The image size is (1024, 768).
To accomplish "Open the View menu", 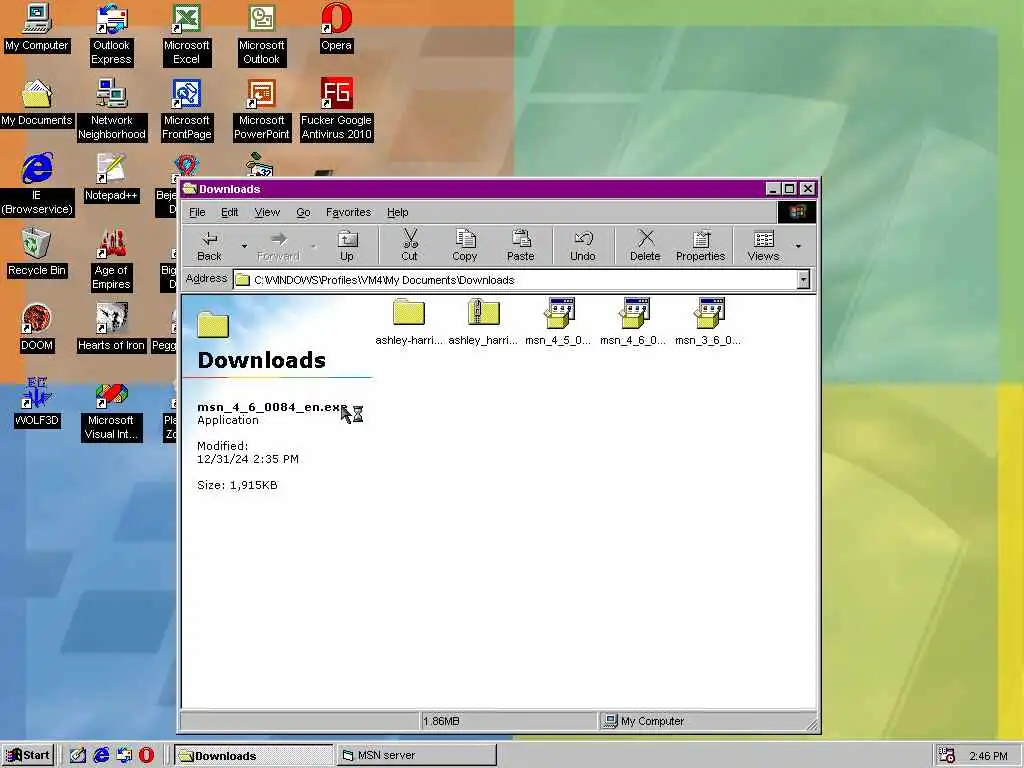I will 267,212.
